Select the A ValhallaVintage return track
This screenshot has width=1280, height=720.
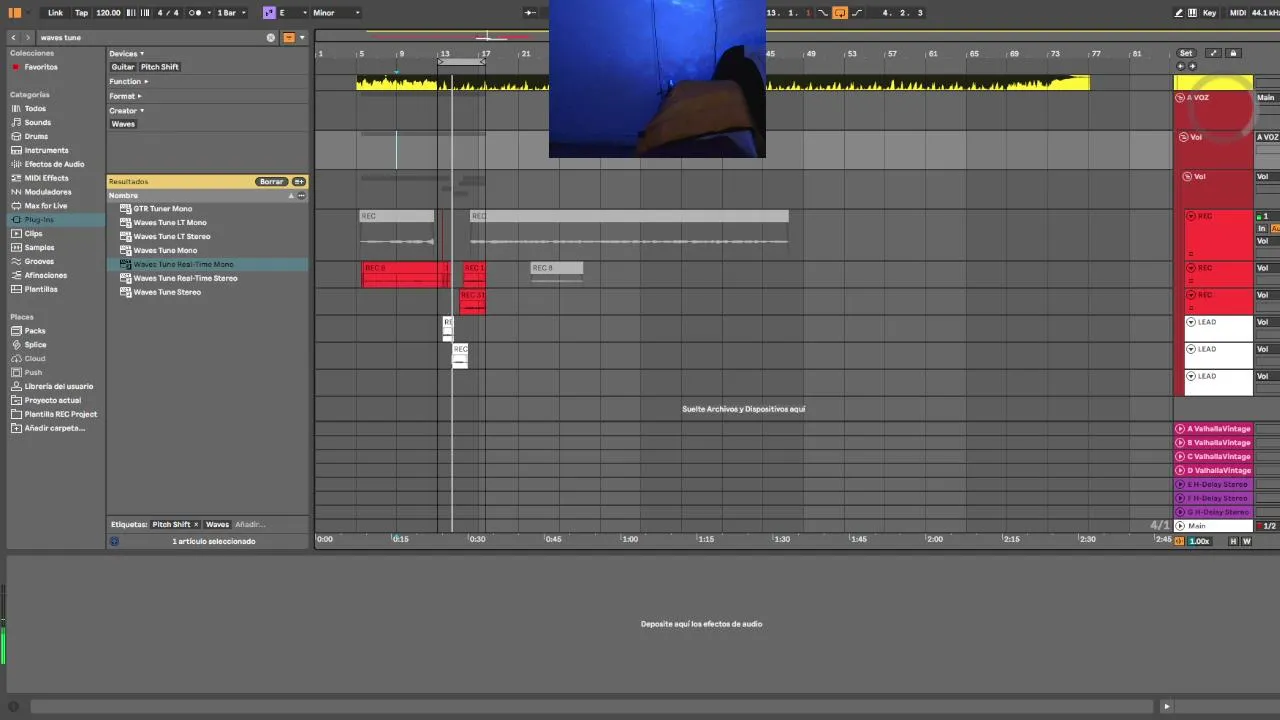point(1213,429)
